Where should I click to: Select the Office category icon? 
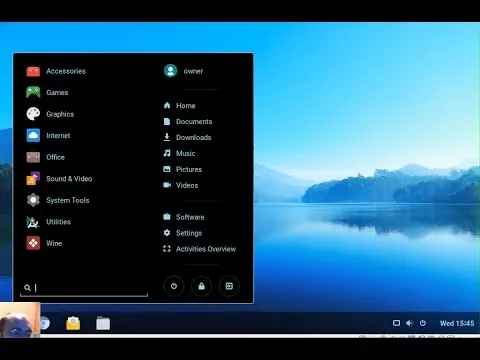pyautogui.click(x=33, y=157)
